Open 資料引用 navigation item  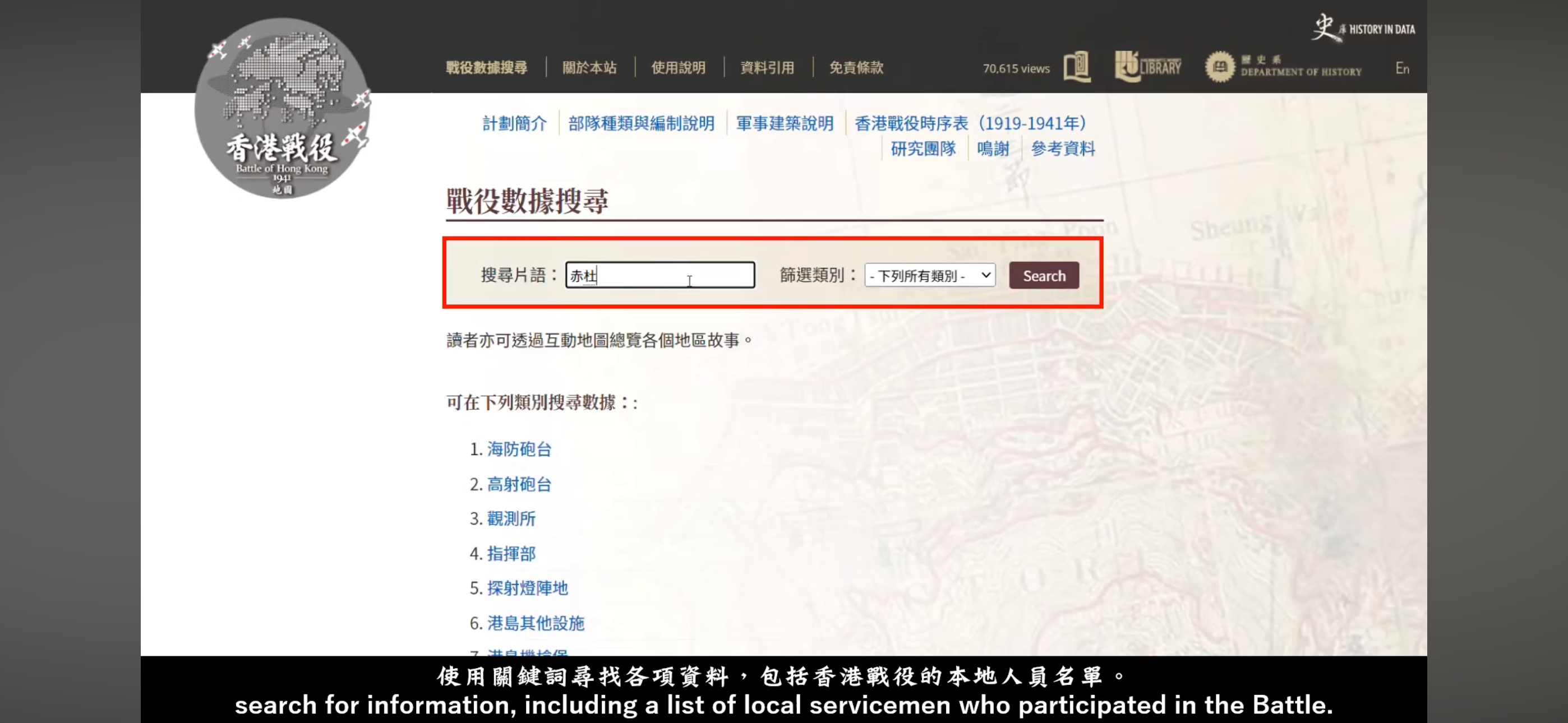pyautogui.click(x=767, y=68)
